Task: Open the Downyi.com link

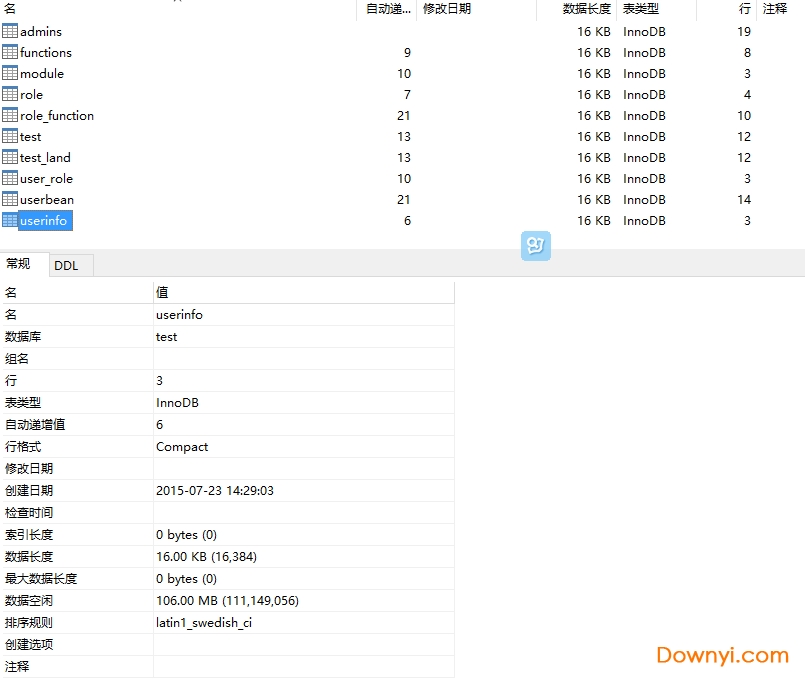Action: click(722, 655)
